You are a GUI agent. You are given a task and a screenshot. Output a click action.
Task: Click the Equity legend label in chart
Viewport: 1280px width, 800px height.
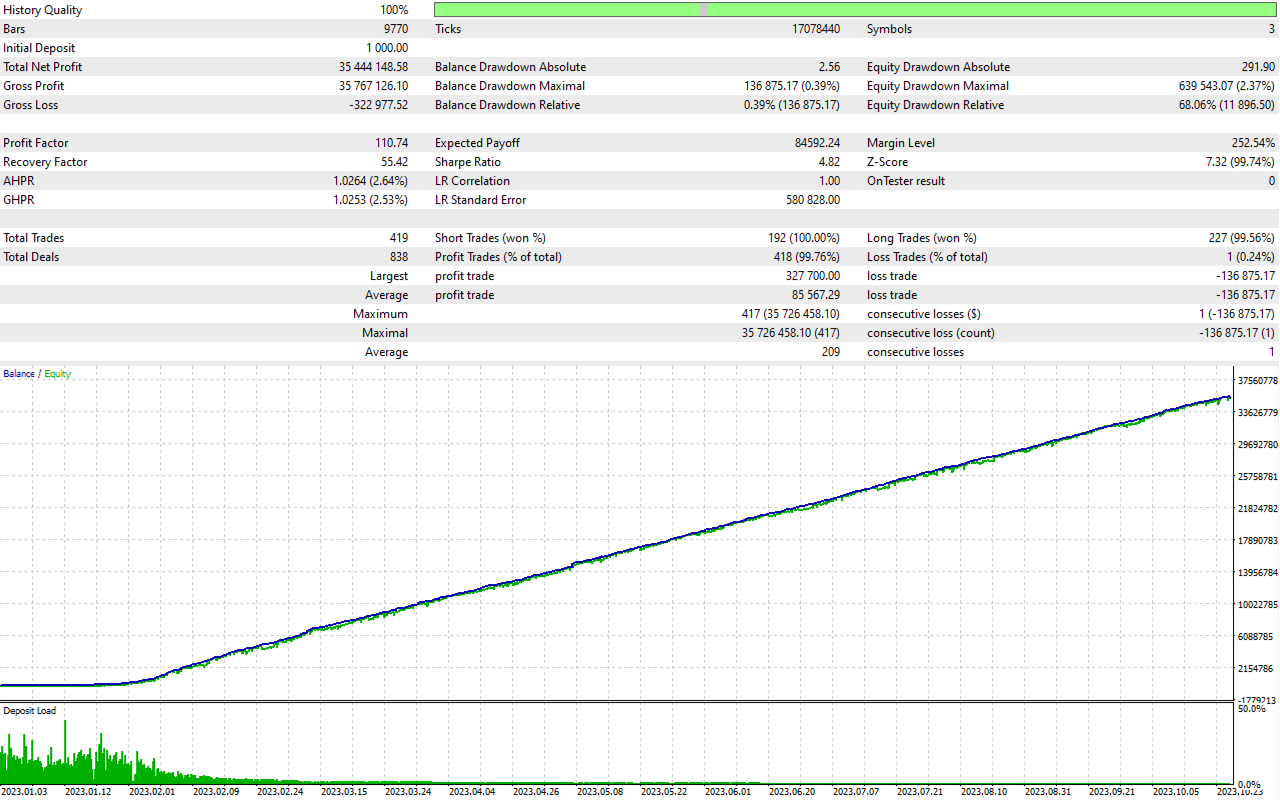click(57, 374)
